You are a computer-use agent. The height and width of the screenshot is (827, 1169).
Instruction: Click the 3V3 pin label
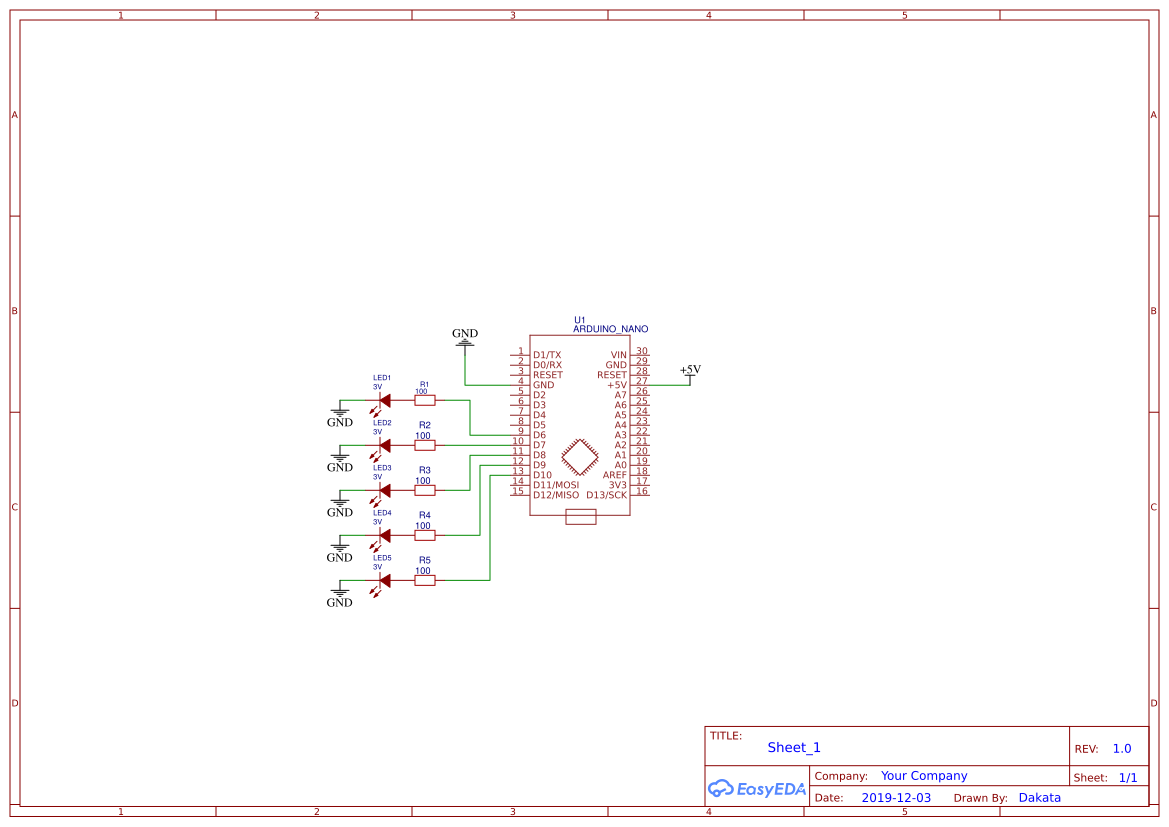(618, 485)
